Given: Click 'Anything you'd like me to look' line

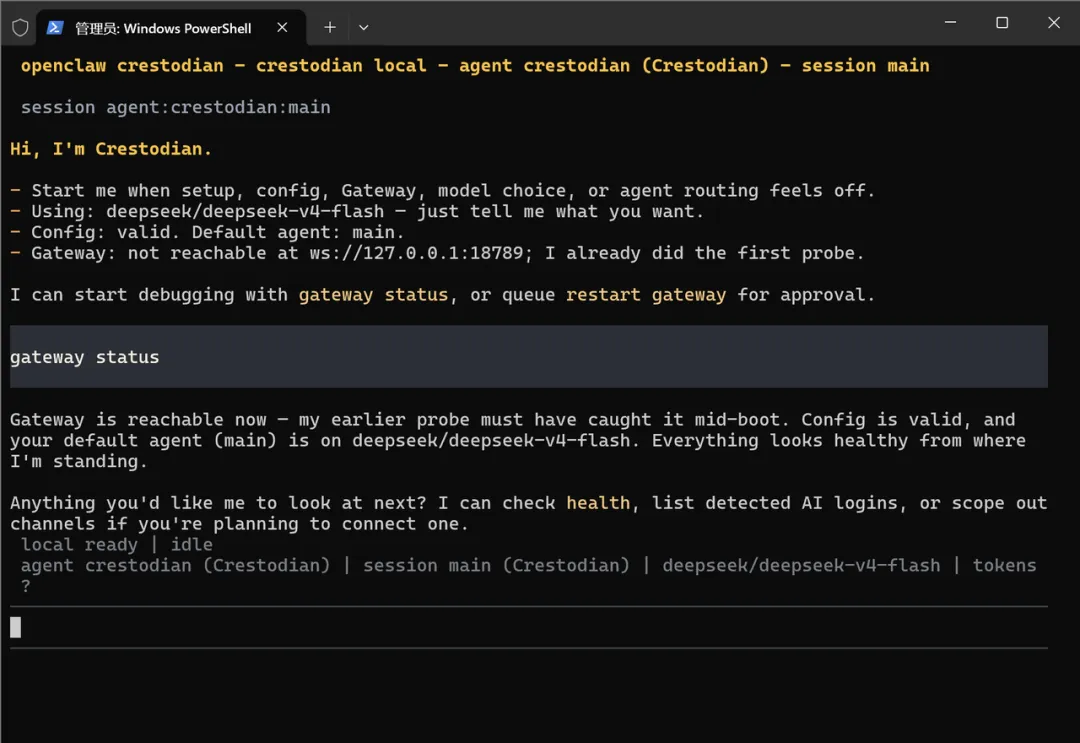Looking at the screenshot, I should (x=529, y=503).
